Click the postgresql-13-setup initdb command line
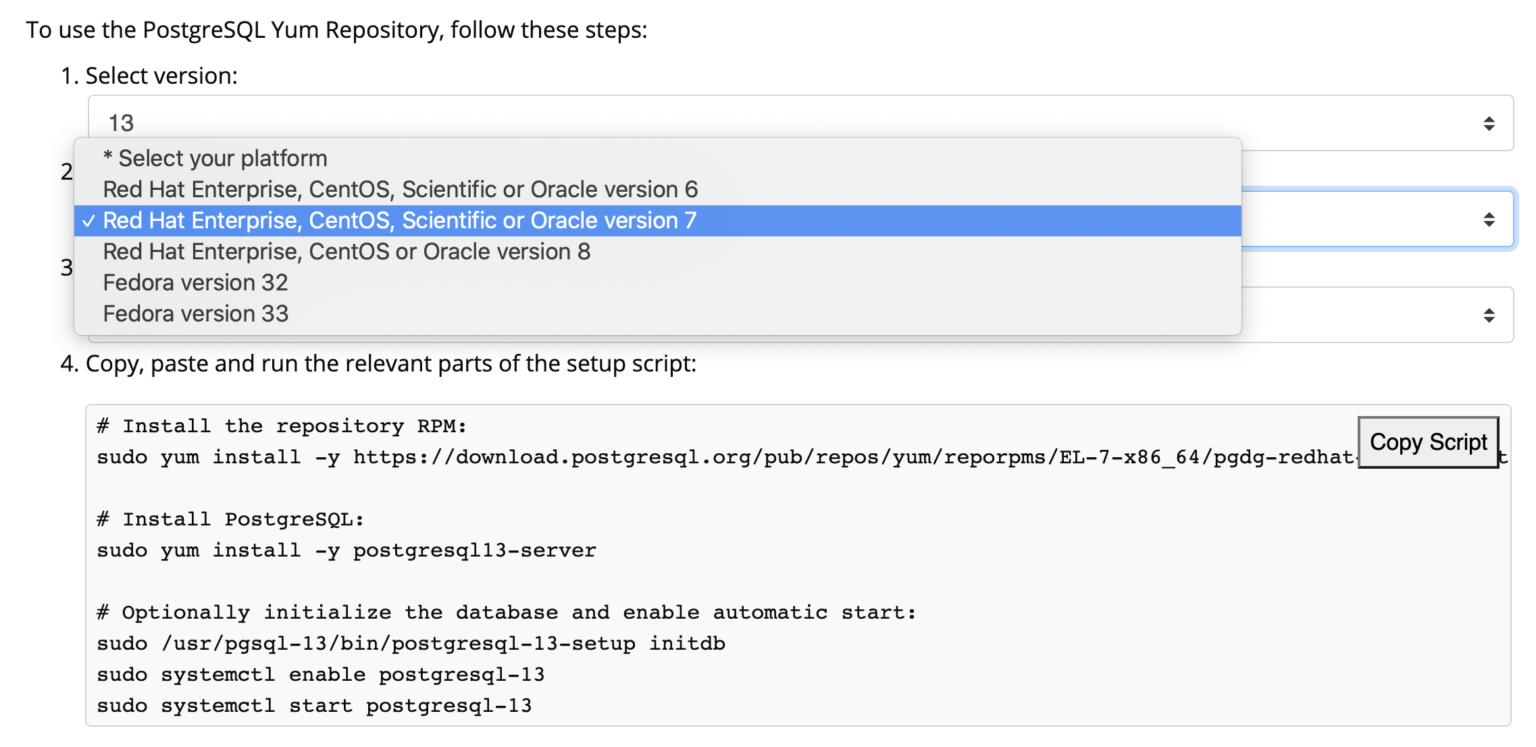1536x747 pixels. 411,643
